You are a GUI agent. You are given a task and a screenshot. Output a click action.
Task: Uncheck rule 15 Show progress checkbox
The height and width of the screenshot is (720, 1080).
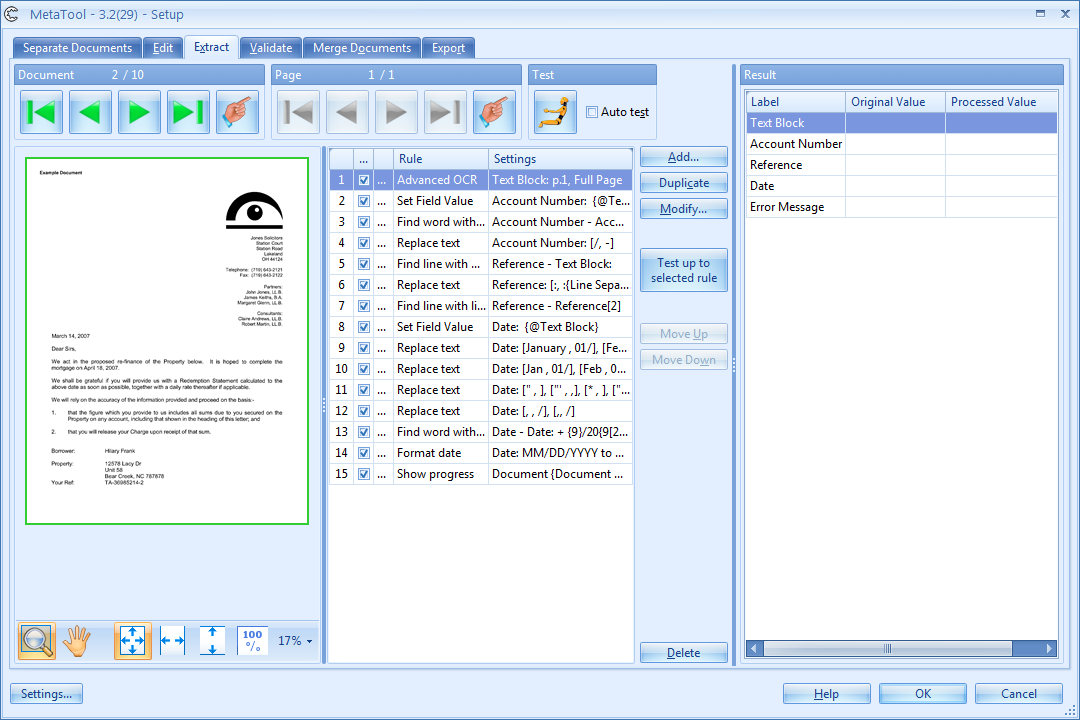coord(364,474)
